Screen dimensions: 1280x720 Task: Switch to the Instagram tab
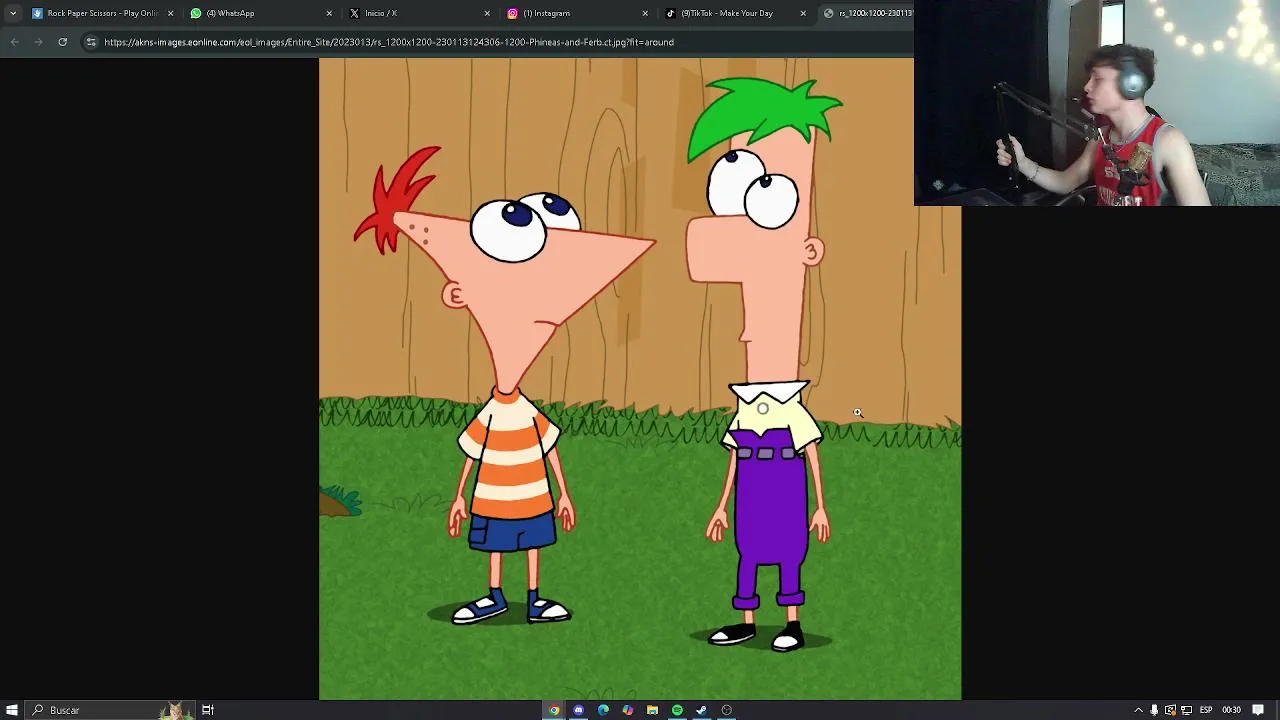(578, 13)
